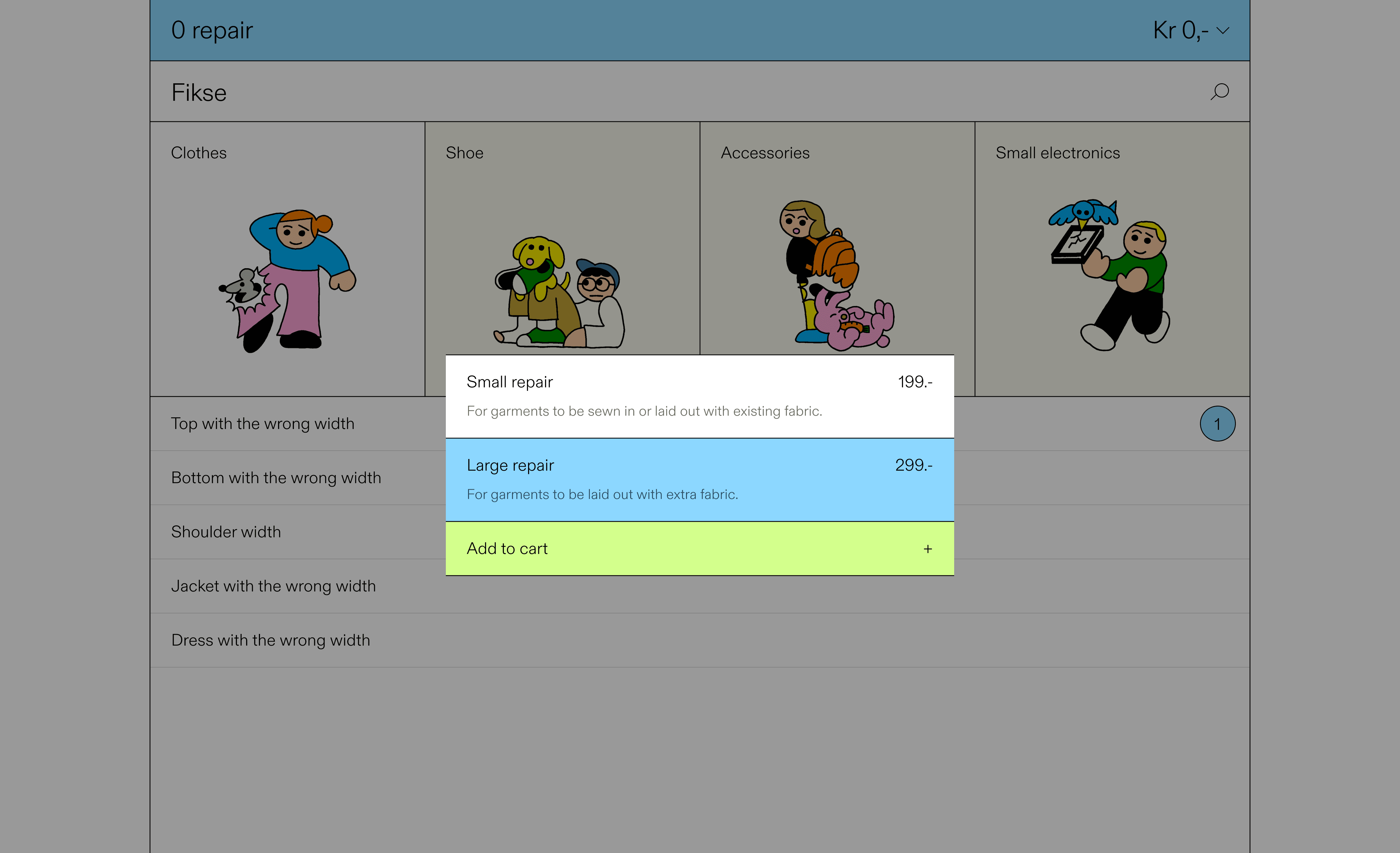The height and width of the screenshot is (853, 1400).
Task: Expand Bottom with the wrong width
Action: (x=276, y=478)
